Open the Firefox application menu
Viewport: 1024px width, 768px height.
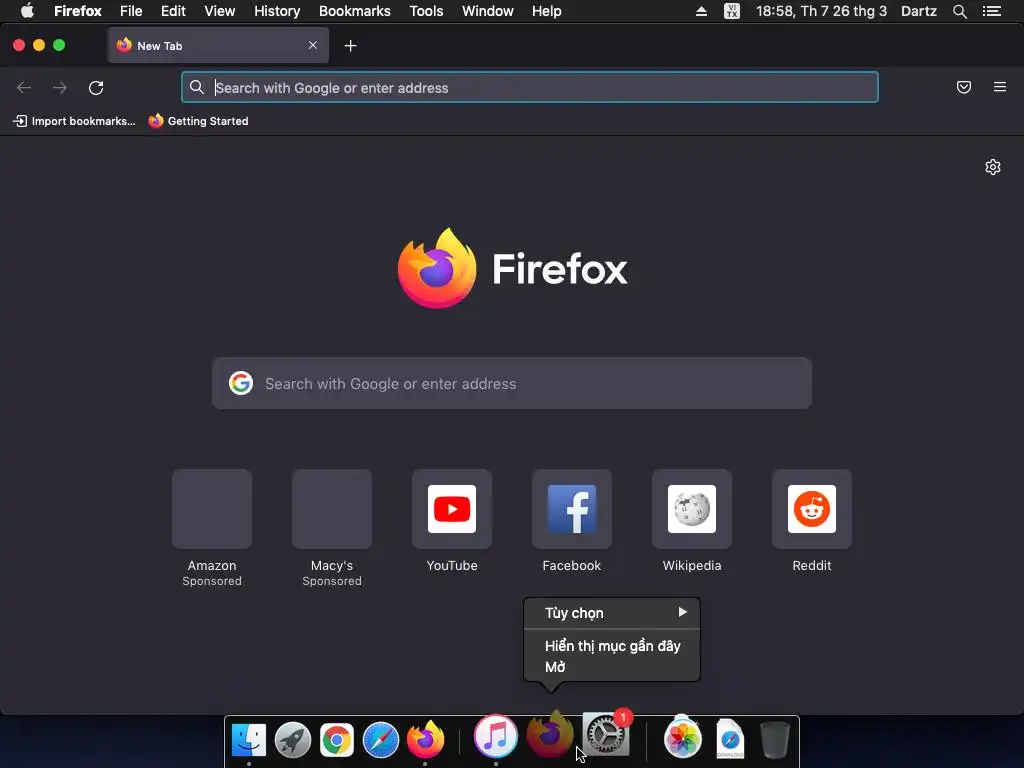point(78,11)
